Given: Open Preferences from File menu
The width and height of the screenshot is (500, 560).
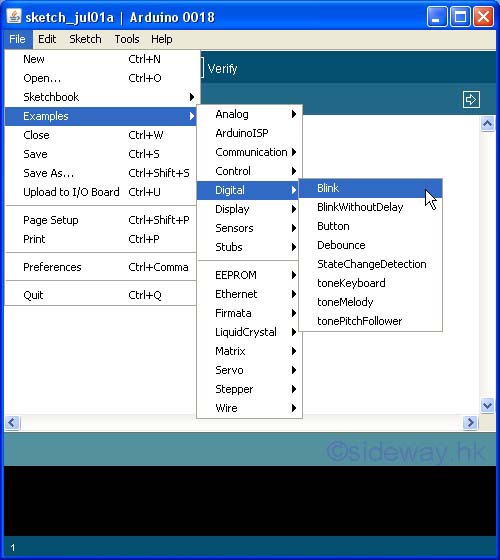Looking at the screenshot, I should [100, 267].
